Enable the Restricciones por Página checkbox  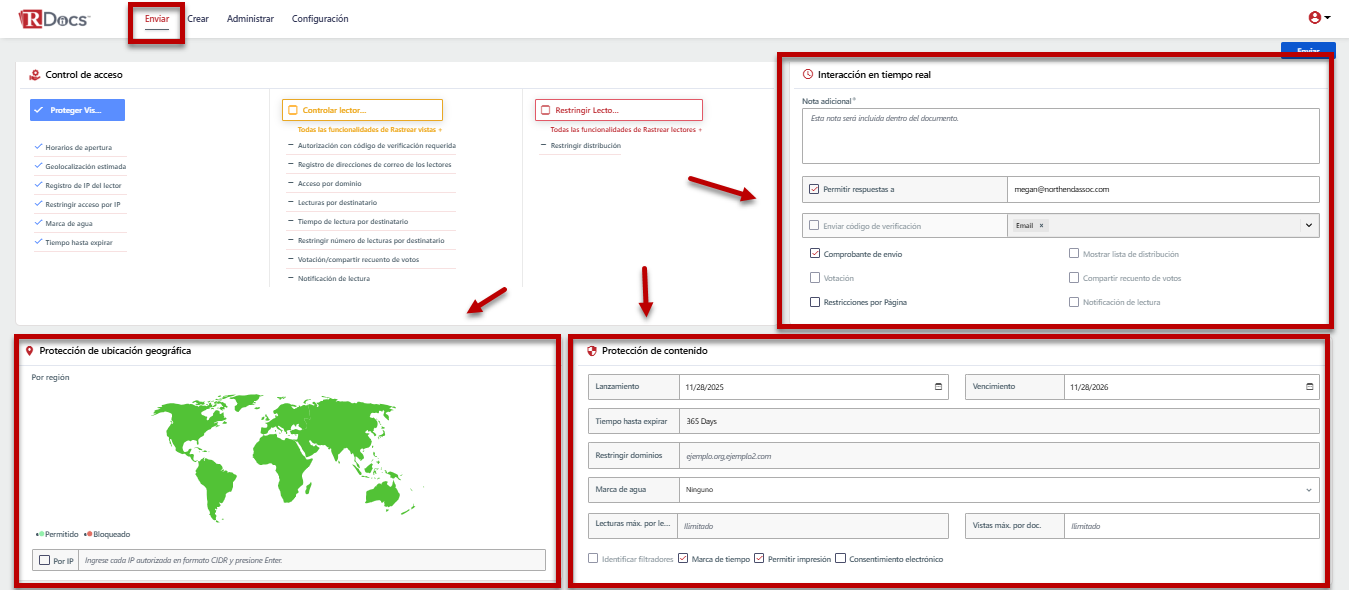click(815, 302)
